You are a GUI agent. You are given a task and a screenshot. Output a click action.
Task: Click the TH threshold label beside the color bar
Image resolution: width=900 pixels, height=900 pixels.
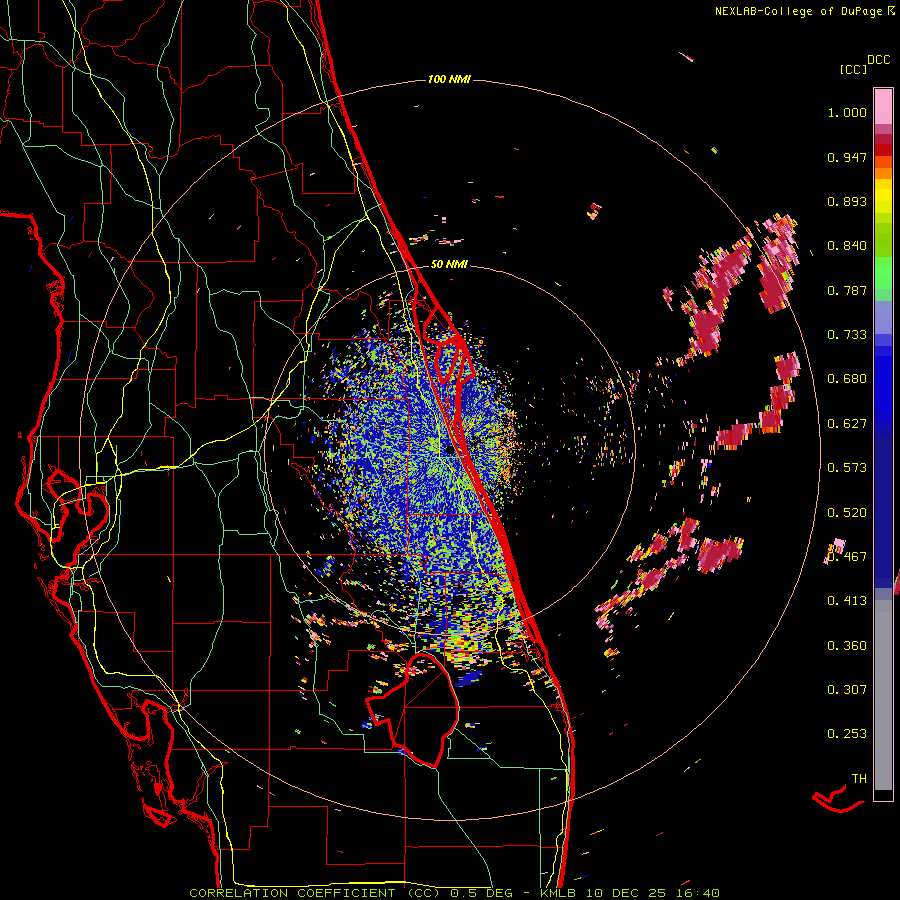point(859,779)
